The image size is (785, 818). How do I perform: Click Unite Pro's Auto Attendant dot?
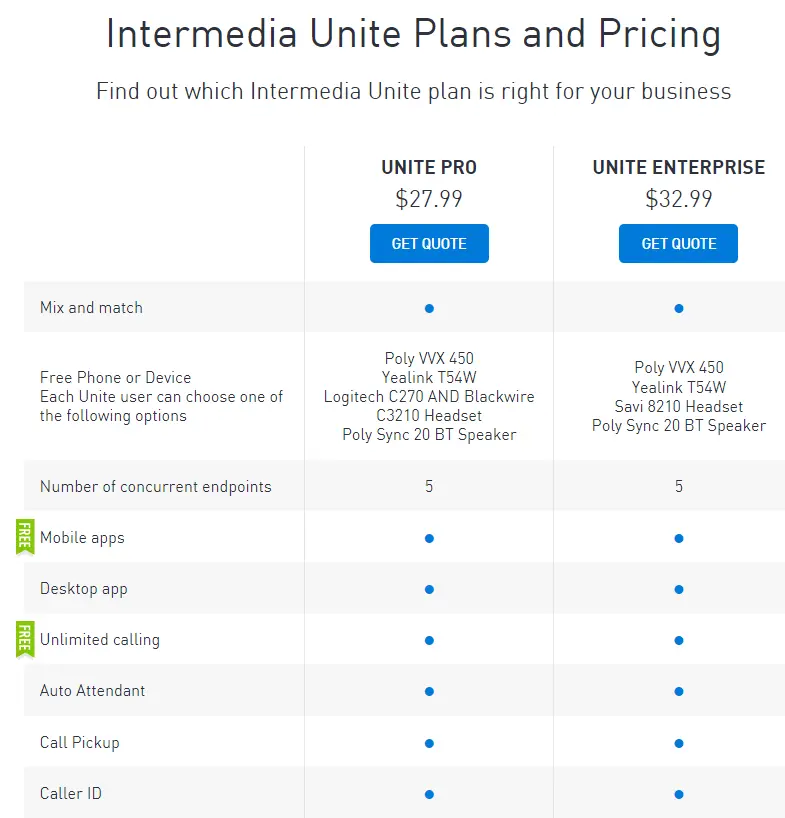click(429, 691)
